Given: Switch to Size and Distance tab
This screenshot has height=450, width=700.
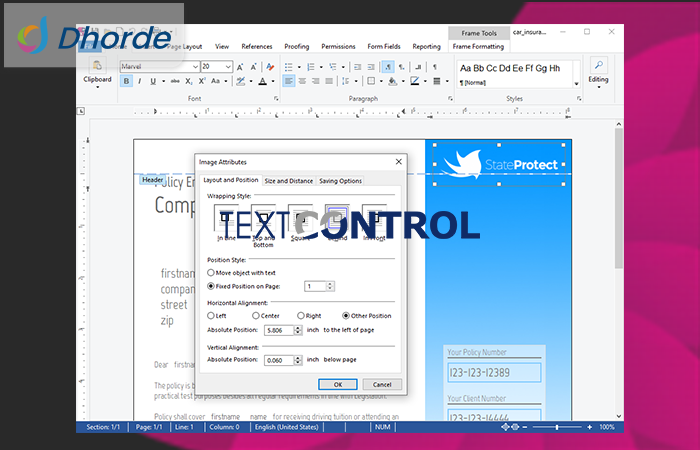Looking at the screenshot, I should click(288, 181).
